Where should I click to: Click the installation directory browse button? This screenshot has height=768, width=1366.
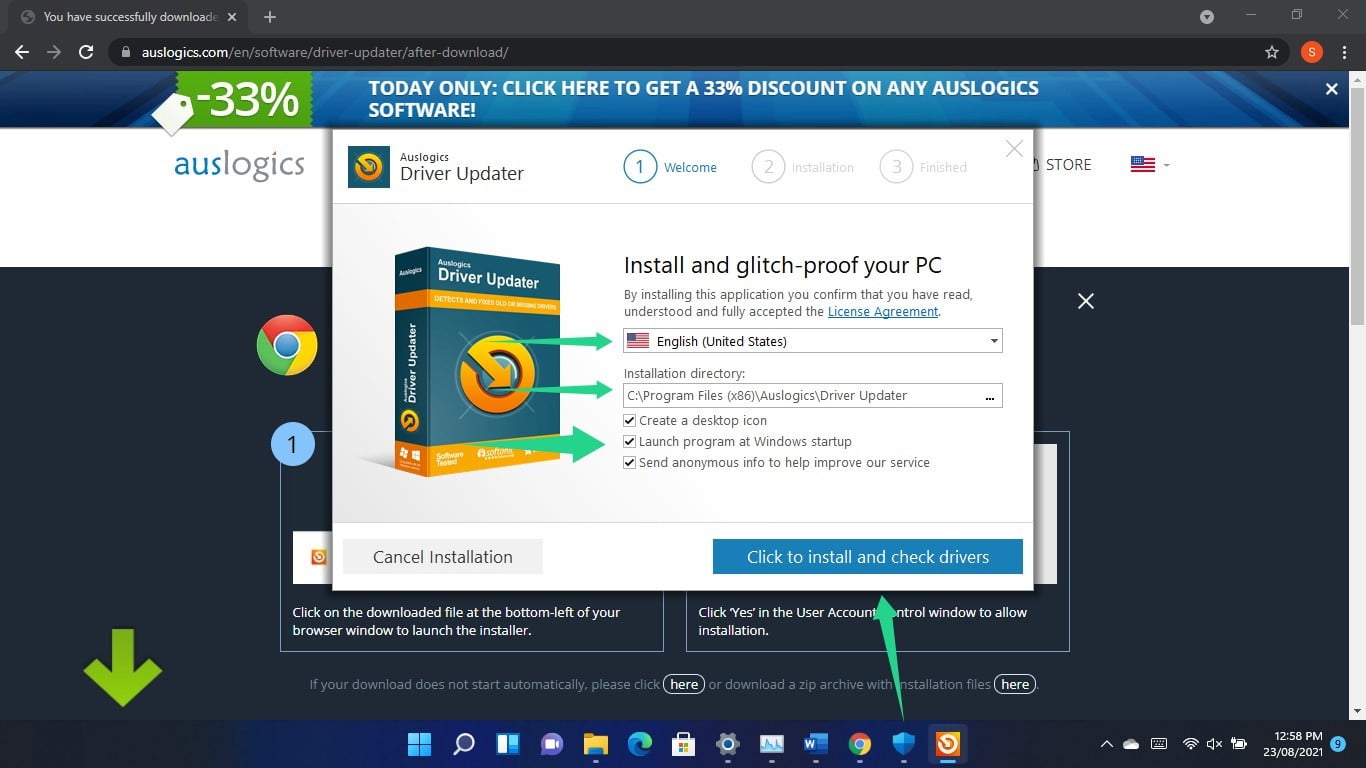(990, 396)
